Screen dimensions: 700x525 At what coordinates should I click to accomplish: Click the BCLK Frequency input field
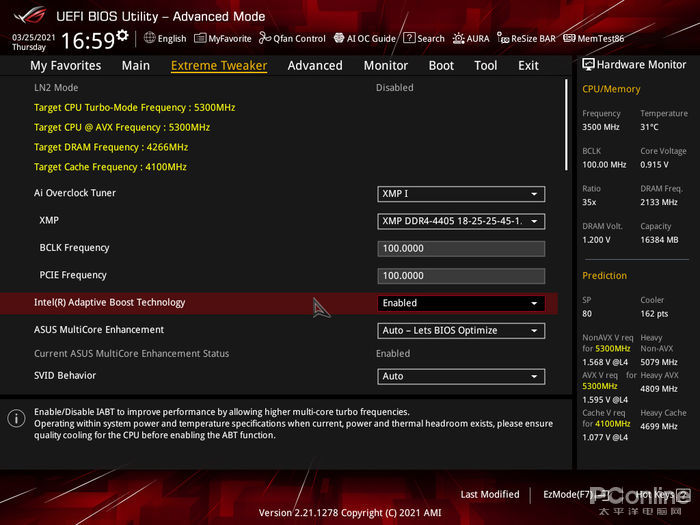461,249
